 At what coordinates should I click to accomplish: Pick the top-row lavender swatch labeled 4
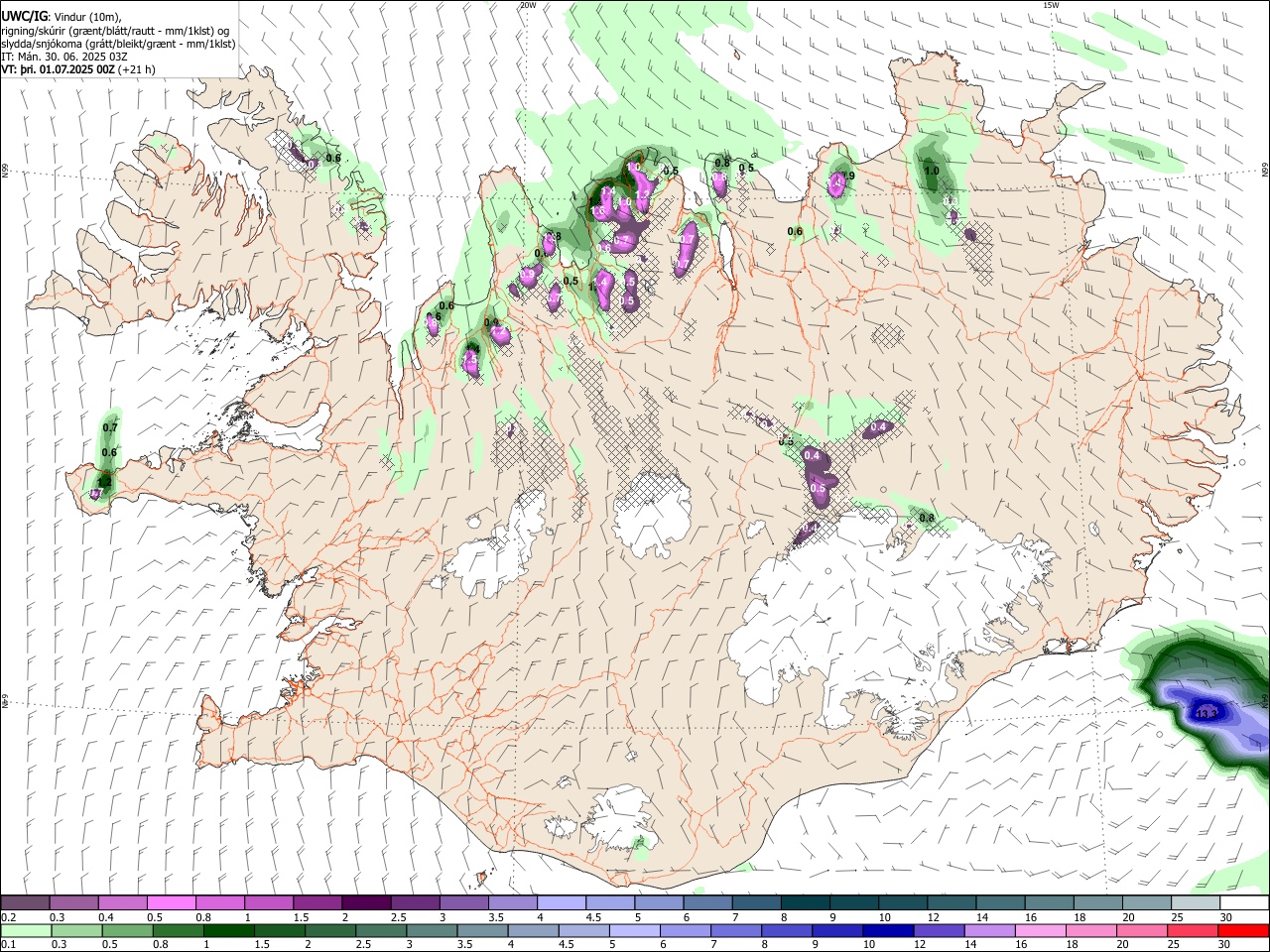click(x=560, y=902)
